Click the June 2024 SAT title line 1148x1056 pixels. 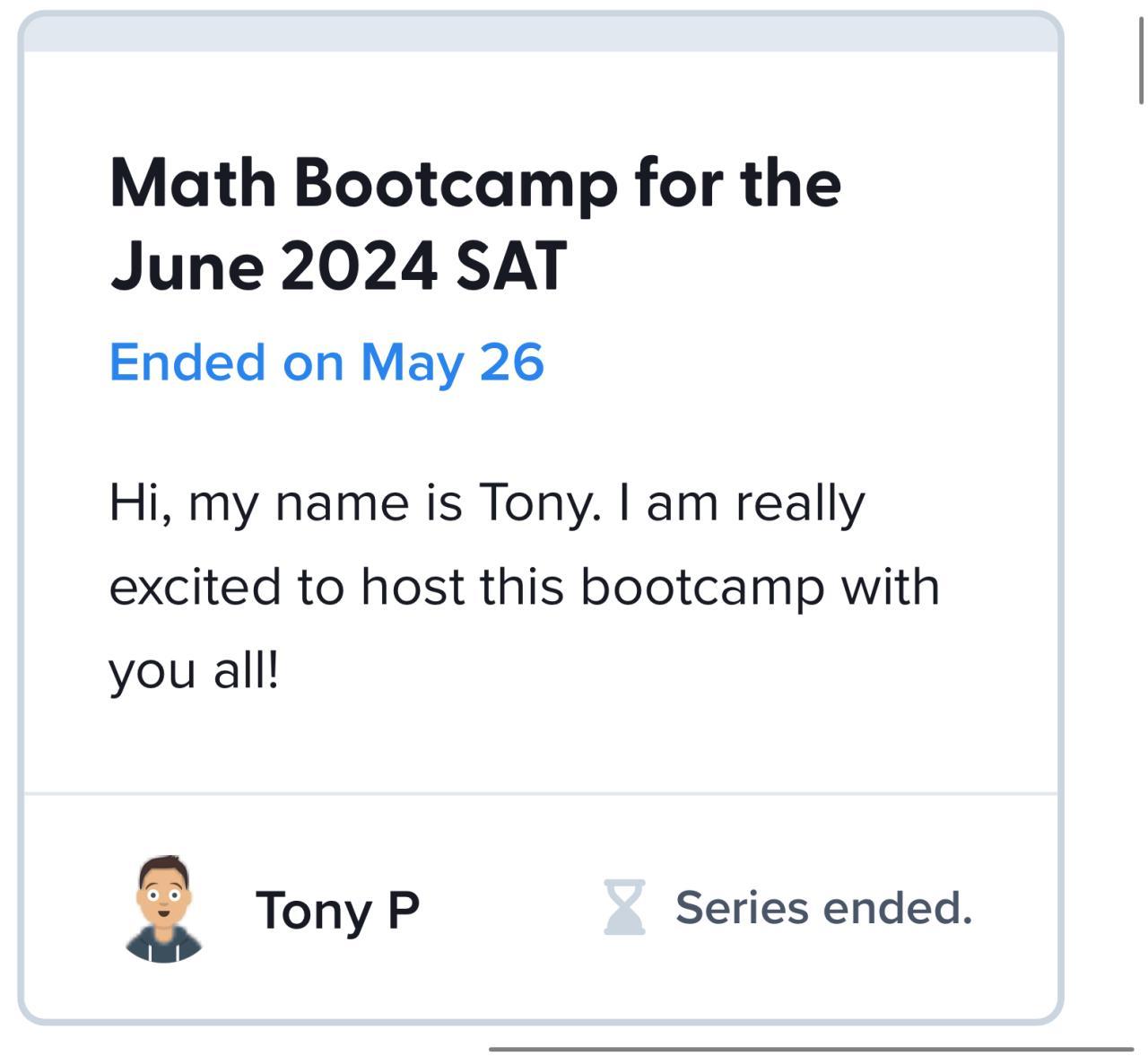(338, 266)
